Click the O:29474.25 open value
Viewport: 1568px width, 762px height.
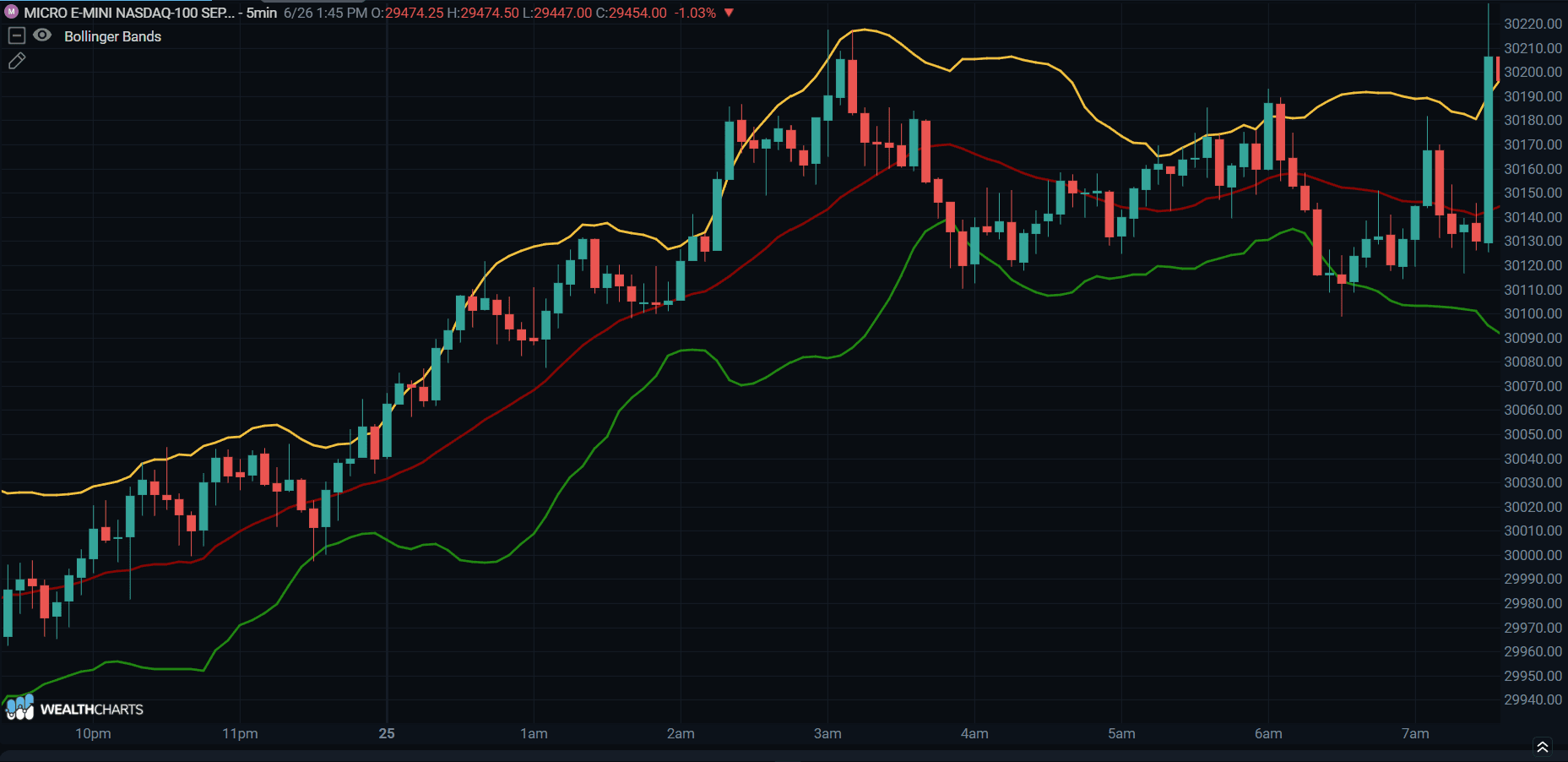[407, 13]
